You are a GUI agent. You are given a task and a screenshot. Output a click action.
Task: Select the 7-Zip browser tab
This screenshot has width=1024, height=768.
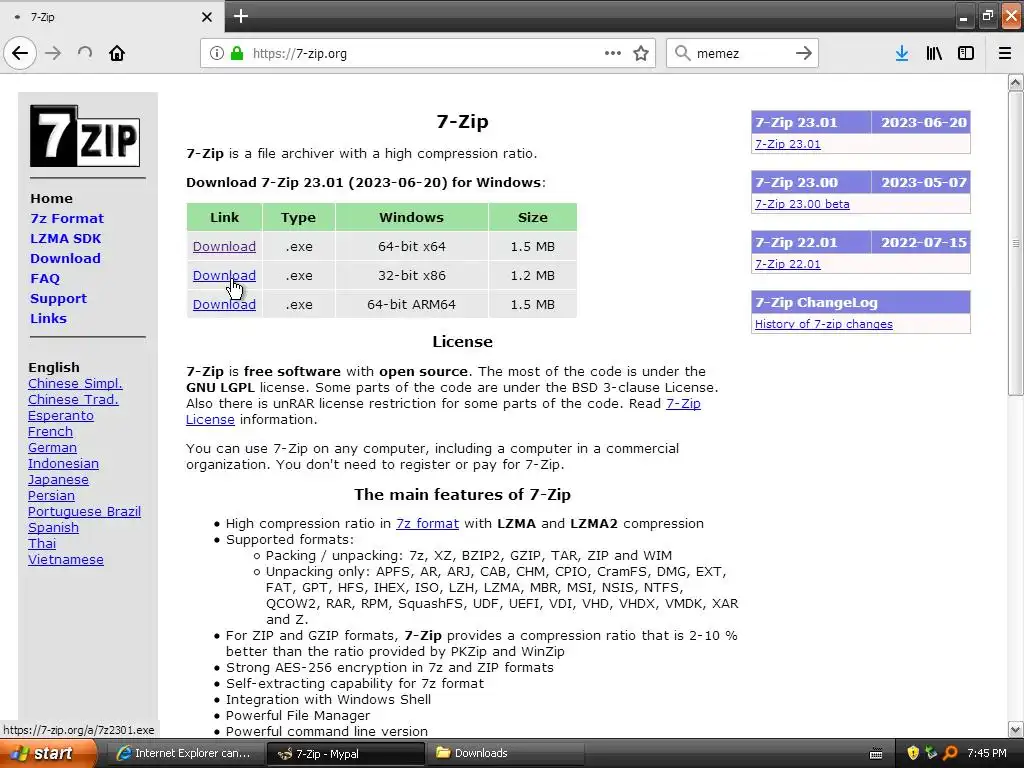click(112, 17)
